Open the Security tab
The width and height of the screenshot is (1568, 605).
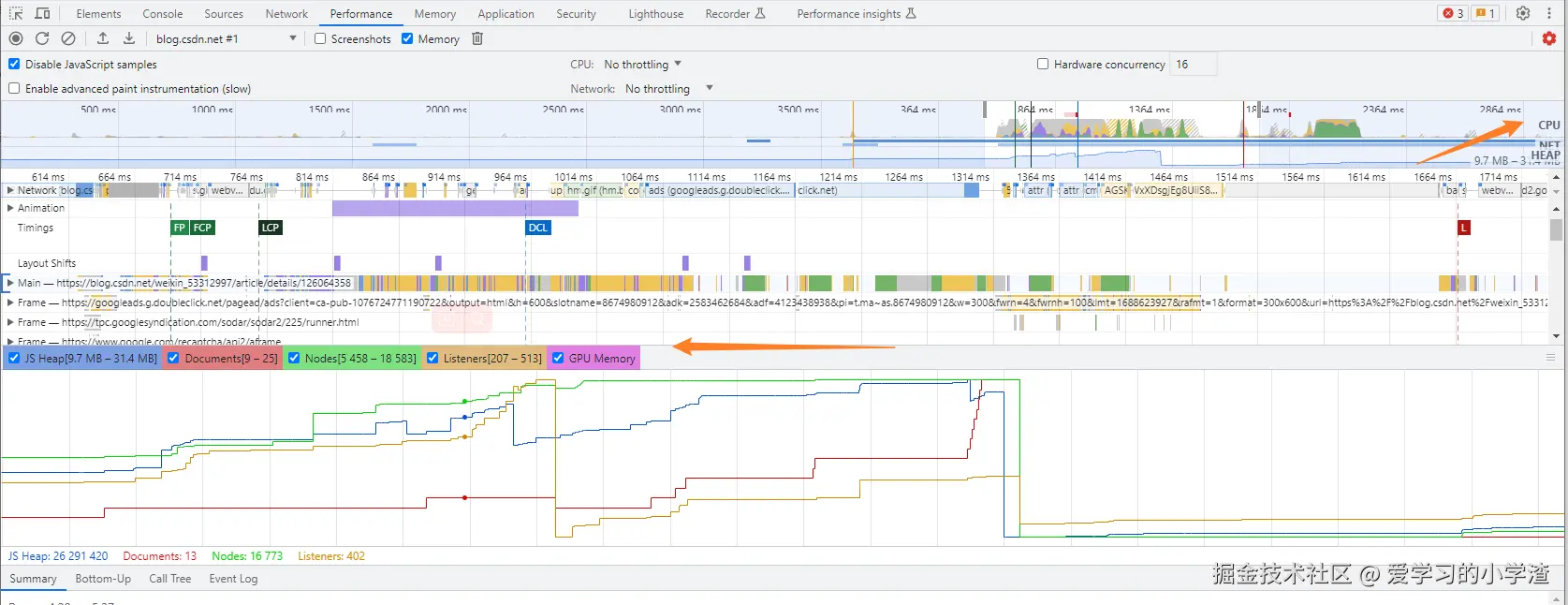pos(576,13)
